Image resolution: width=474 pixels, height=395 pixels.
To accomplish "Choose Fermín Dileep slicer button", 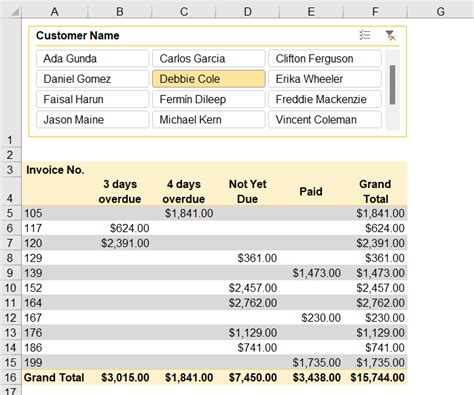I will tap(209, 99).
